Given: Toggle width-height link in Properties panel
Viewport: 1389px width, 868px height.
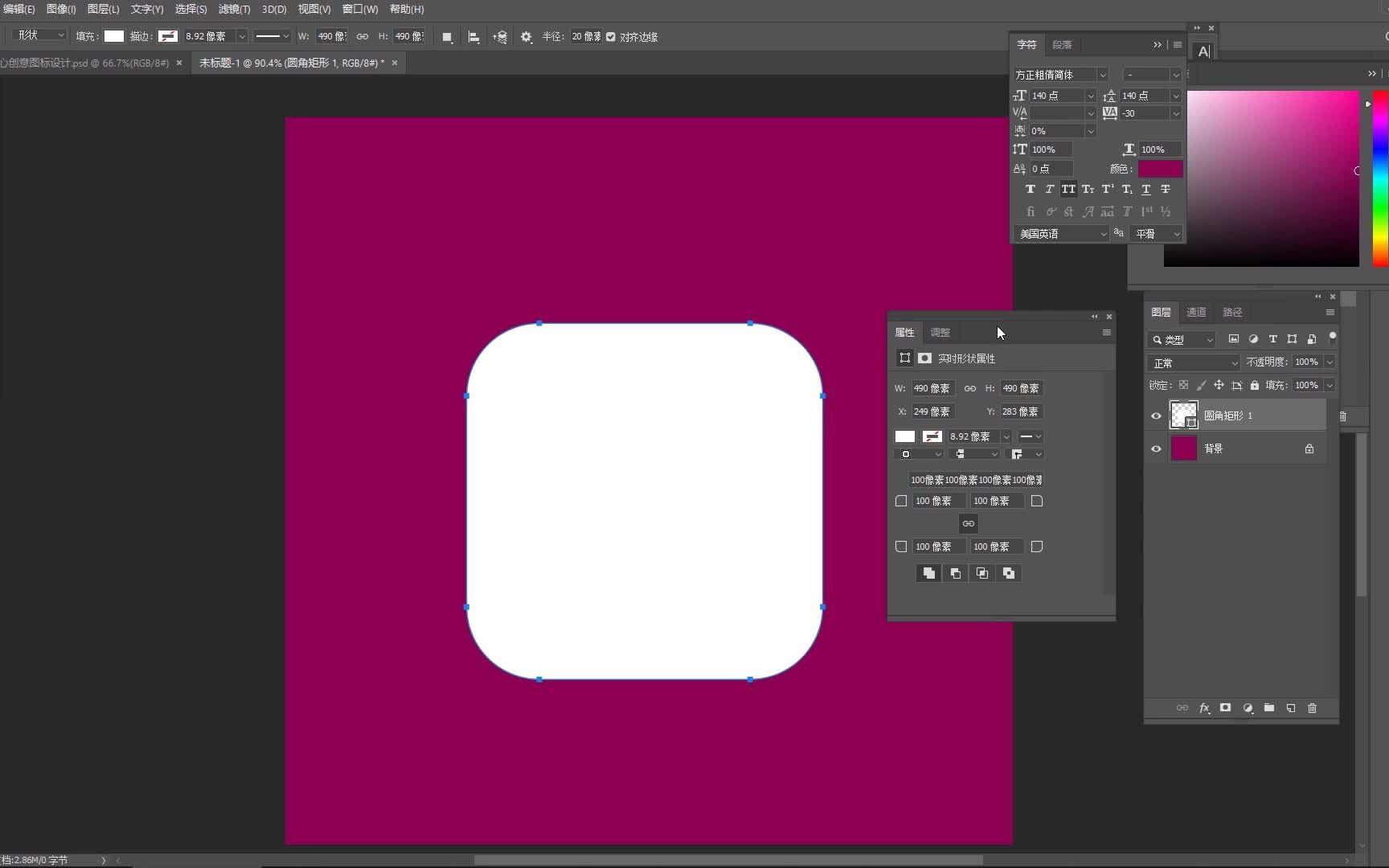Looking at the screenshot, I should pyautogui.click(x=970, y=388).
